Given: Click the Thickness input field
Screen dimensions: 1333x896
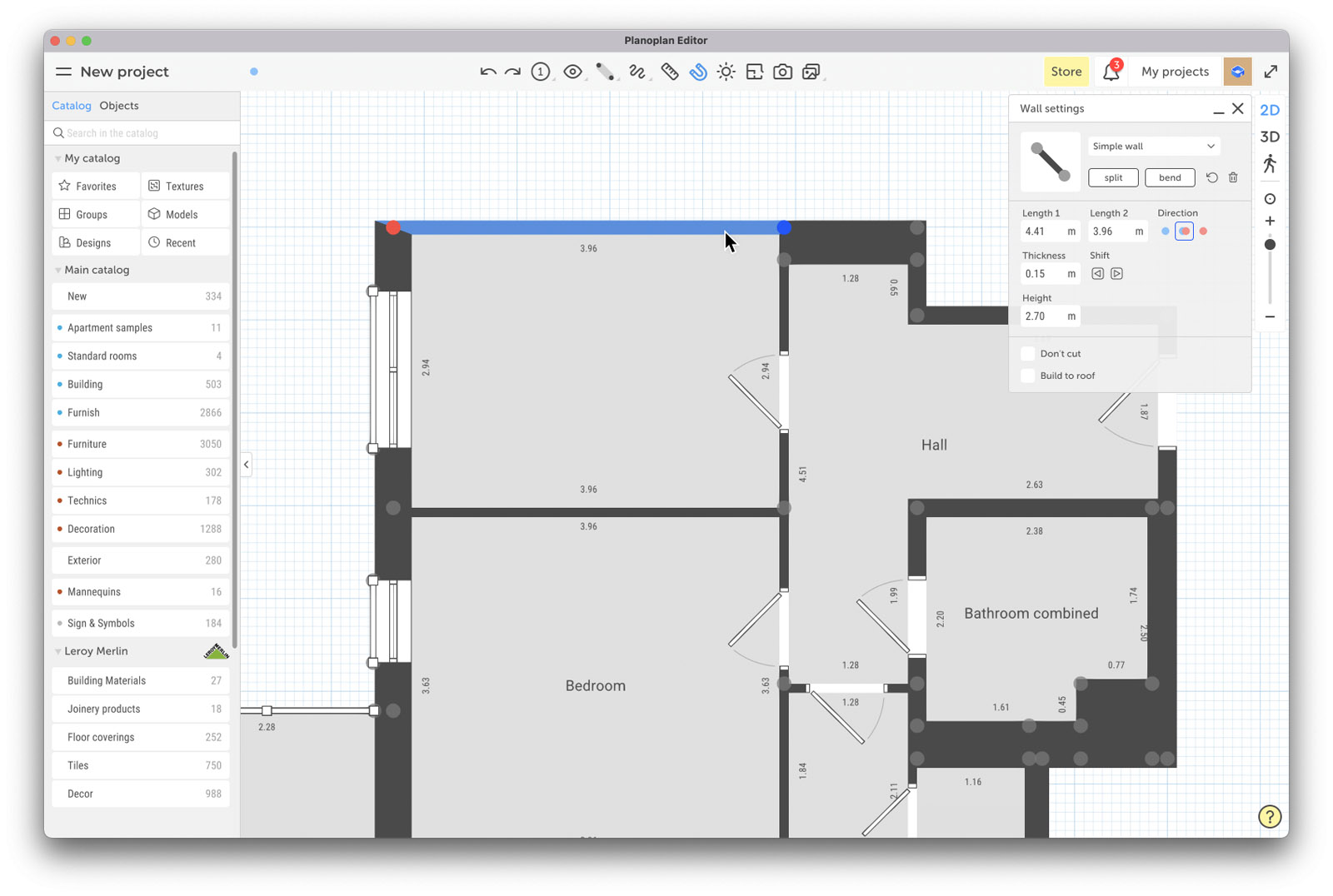Looking at the screenshot, I should [1051, 274].
